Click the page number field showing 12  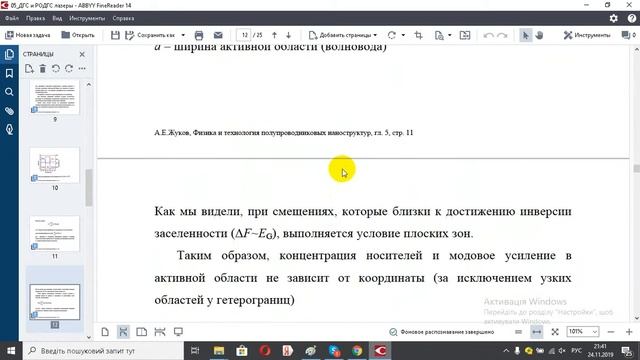pyautogui.click(x=244, y=35)
